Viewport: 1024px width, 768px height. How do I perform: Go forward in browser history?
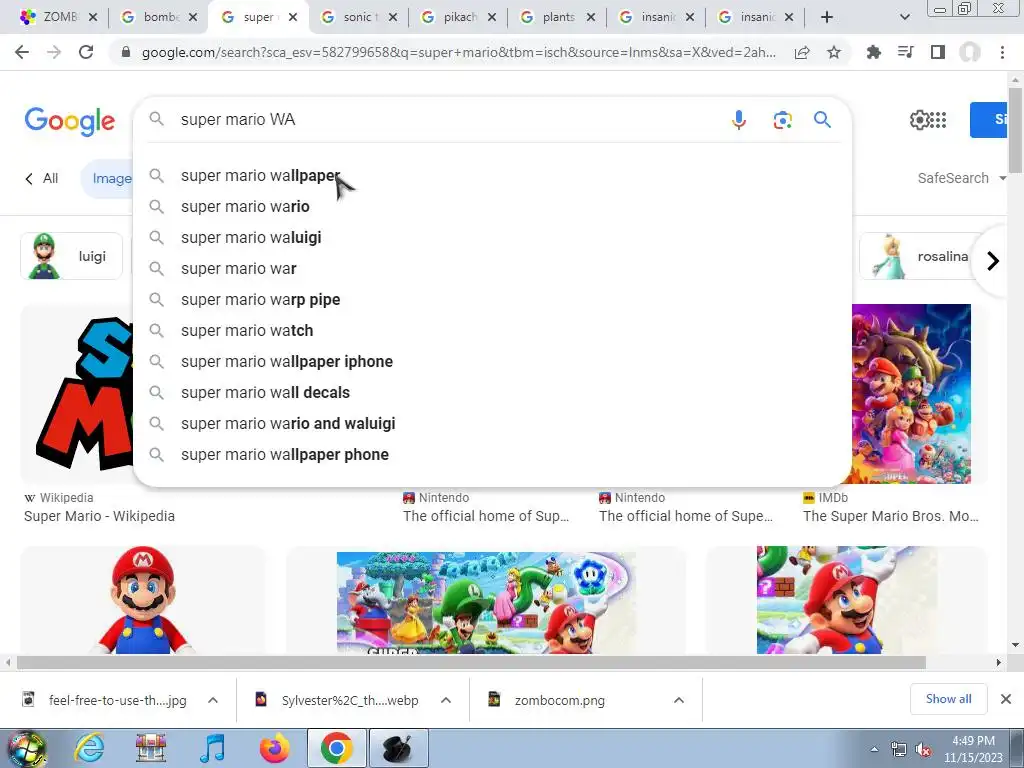[54, 52]
